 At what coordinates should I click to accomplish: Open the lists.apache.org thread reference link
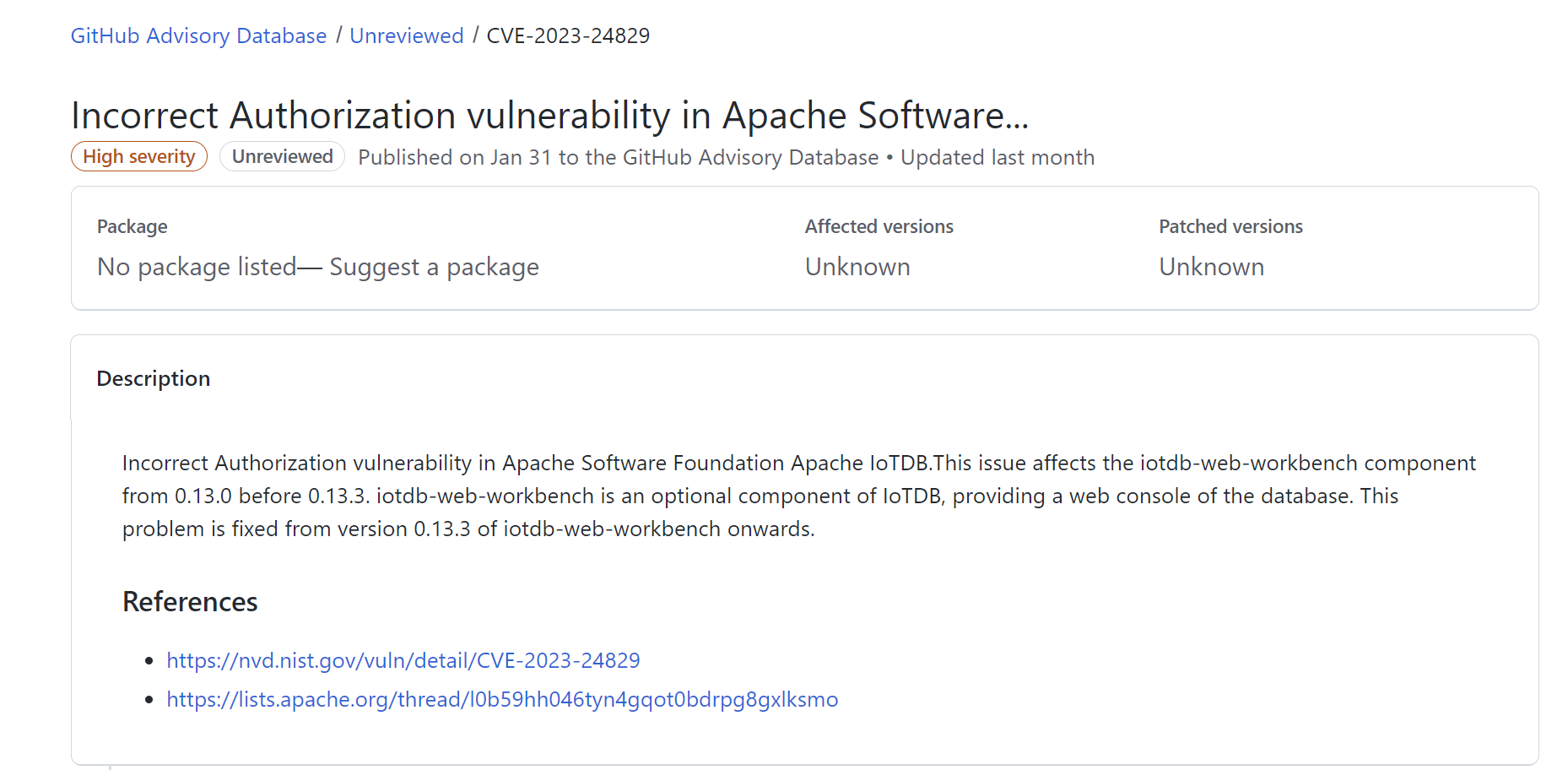pos(502,699)
